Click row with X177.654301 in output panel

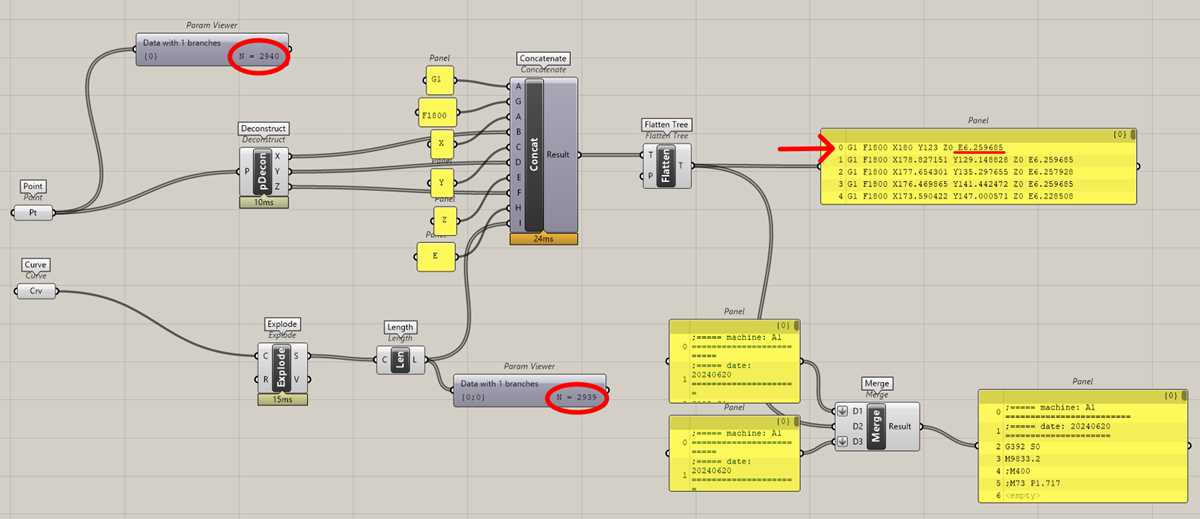coord(978,172)
